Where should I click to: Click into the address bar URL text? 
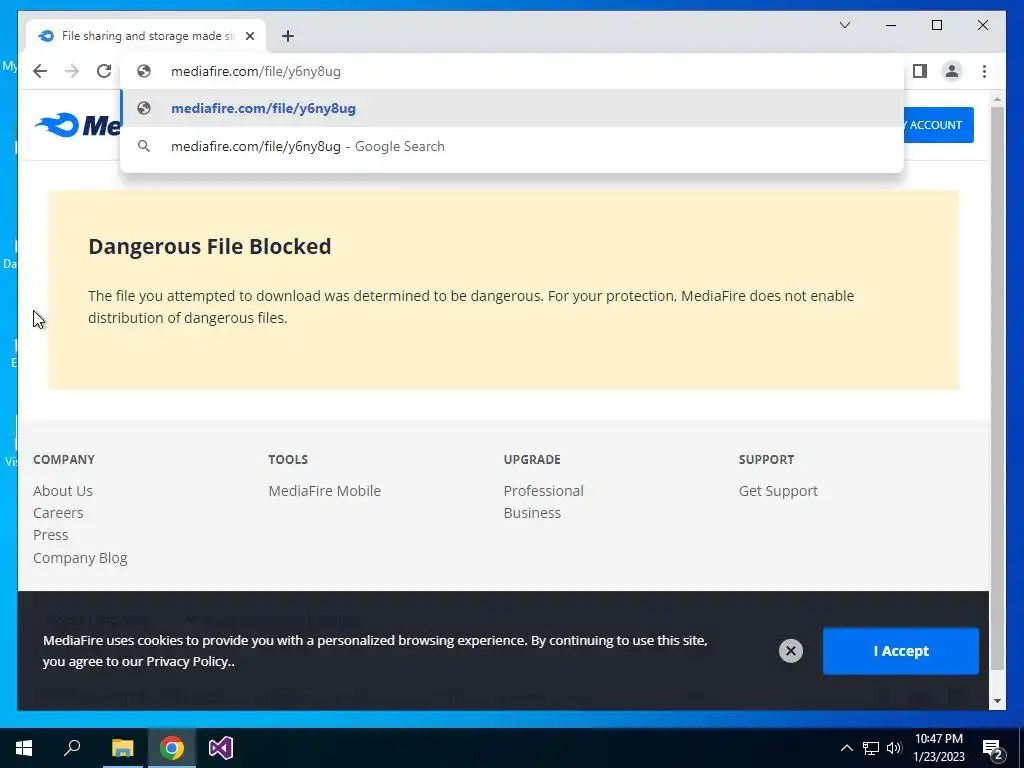255,71
